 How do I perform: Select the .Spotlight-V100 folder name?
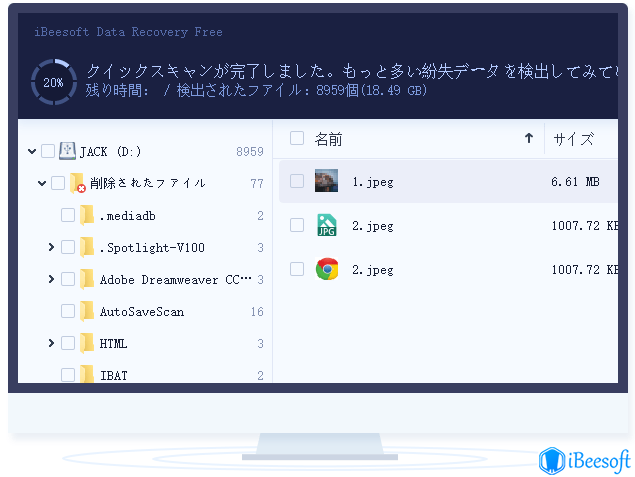click(x=152, y=247)
